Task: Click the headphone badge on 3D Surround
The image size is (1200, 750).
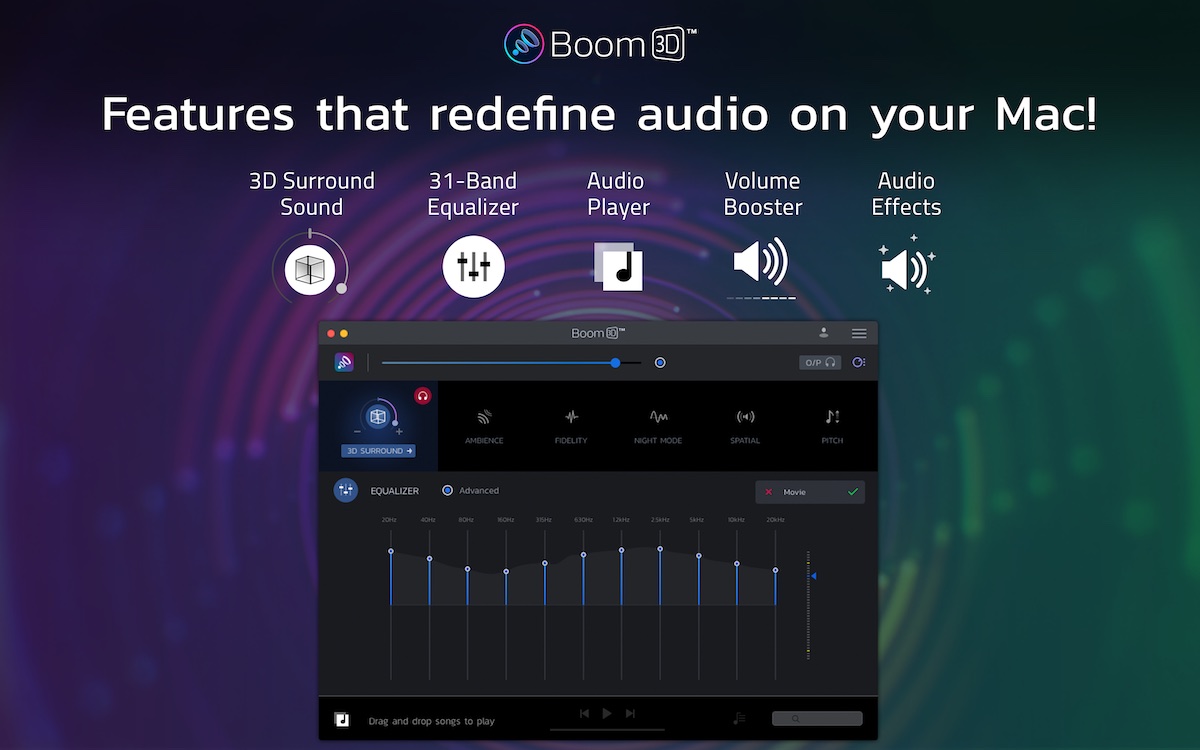Action: [x=423, y=396]
